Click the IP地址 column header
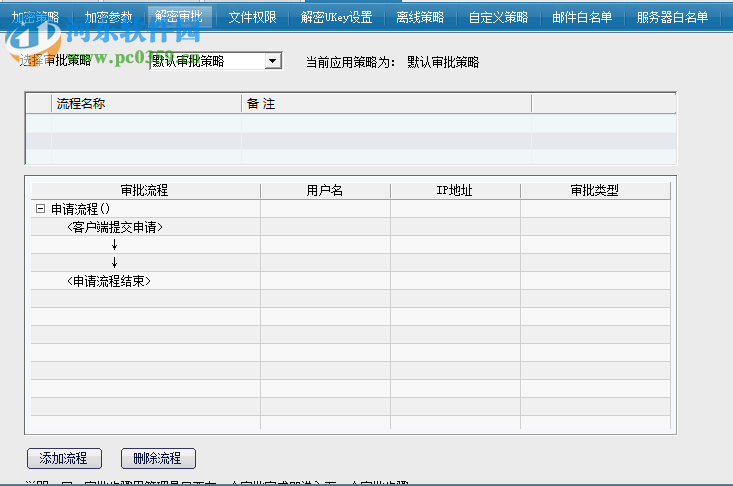733x486 pixels. pos(455,191)
